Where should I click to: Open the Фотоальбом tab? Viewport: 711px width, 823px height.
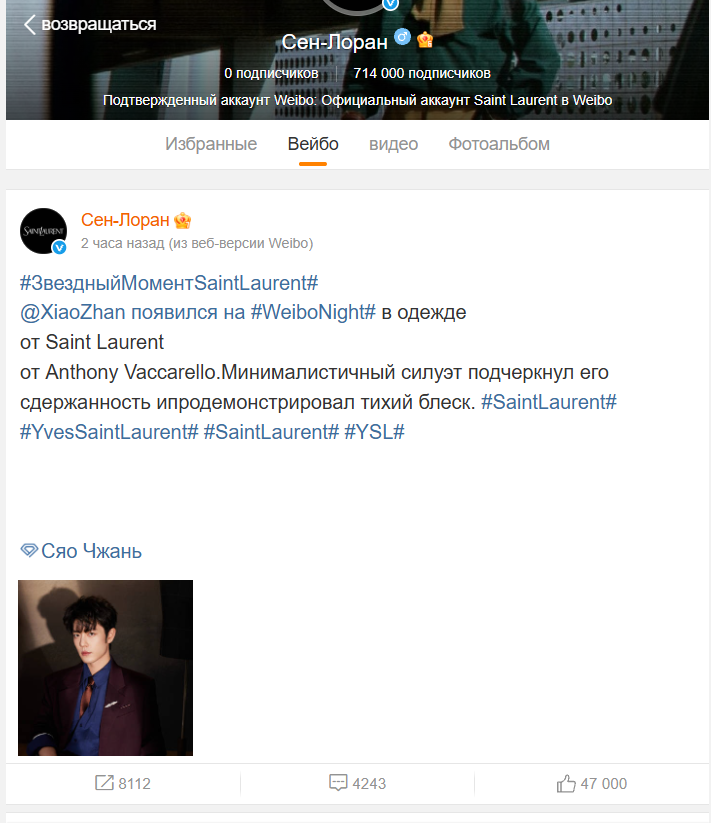pos(499,144)
